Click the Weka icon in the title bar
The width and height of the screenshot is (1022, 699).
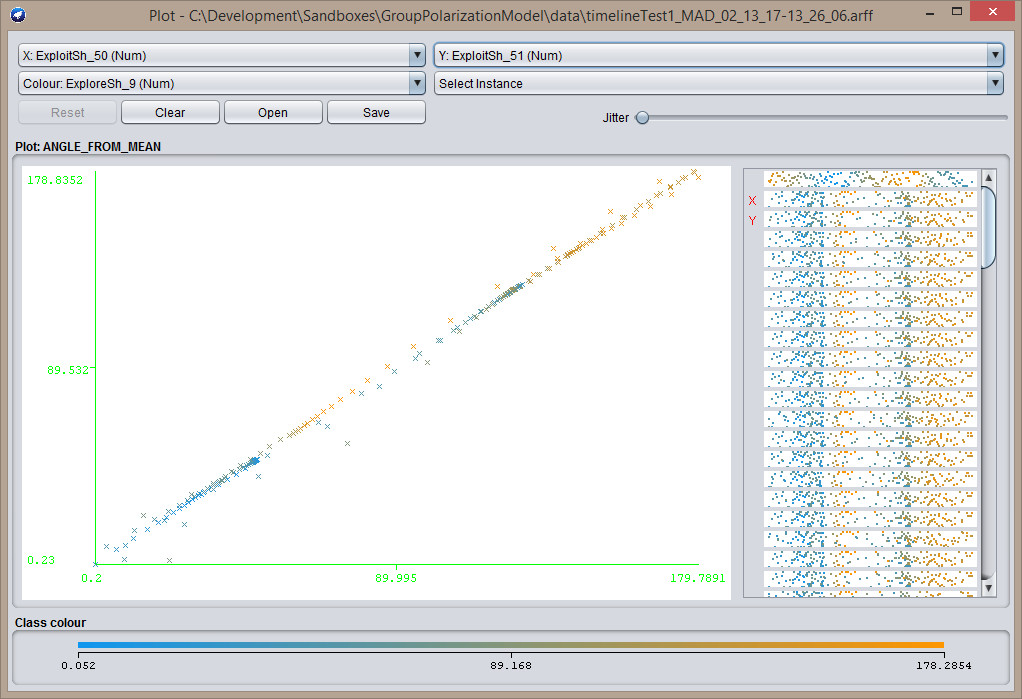pyautogui.click(x=18, y=16)
